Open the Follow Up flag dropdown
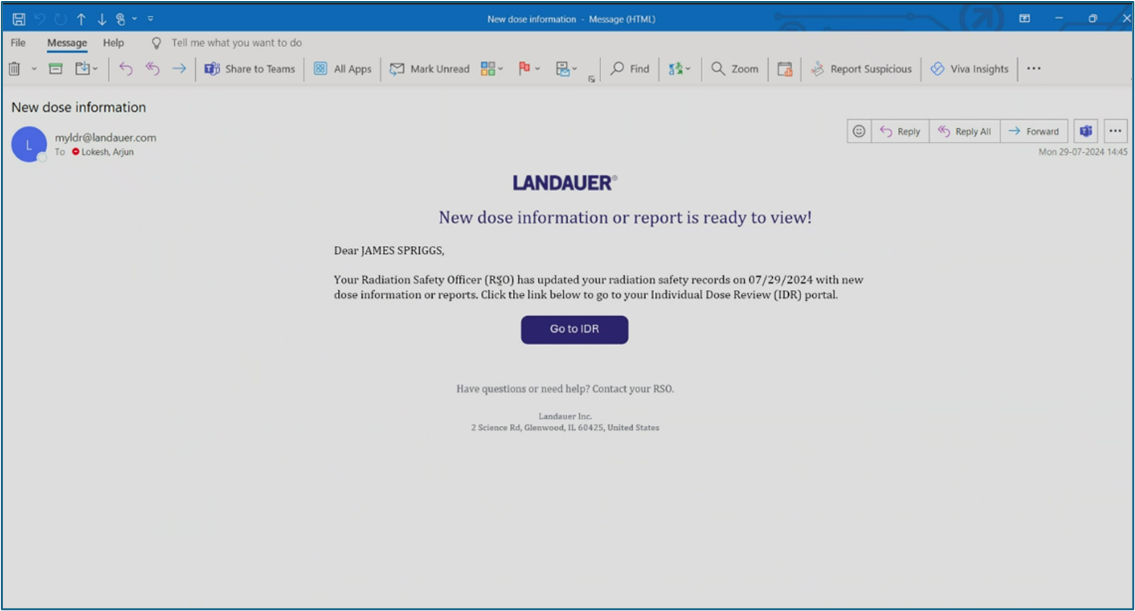 (x=529, y=69)
